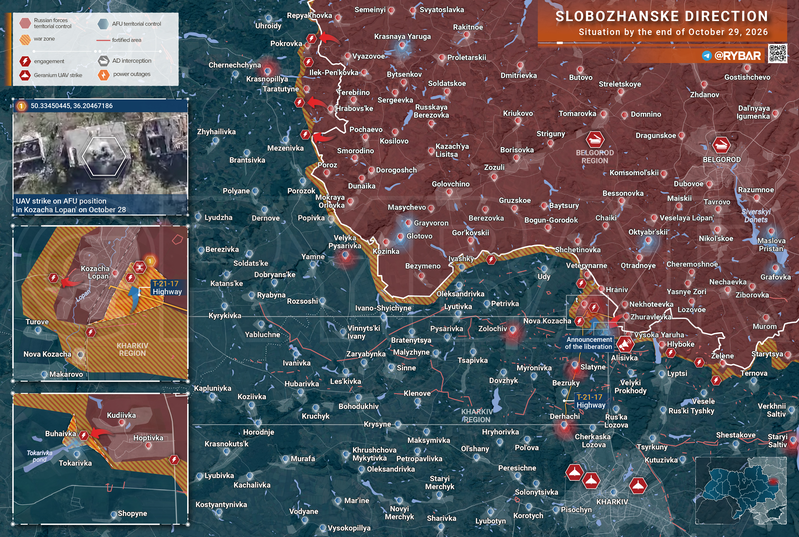This screenshot has height=537, width=799.
Task: Click the Geranium strike hexagon east of KHARKIV label
Action: (x=638, y=485)
